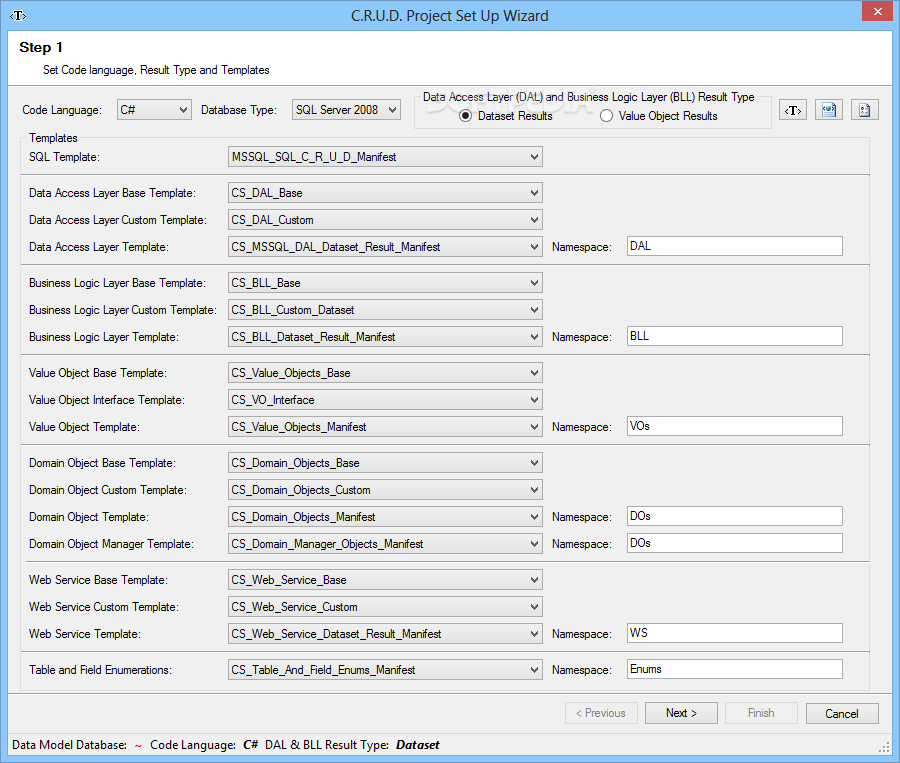Open the Business Logic Layer Custom Template dropdown
This screenshot has height=763, width=900.
[x=385, y=310]
